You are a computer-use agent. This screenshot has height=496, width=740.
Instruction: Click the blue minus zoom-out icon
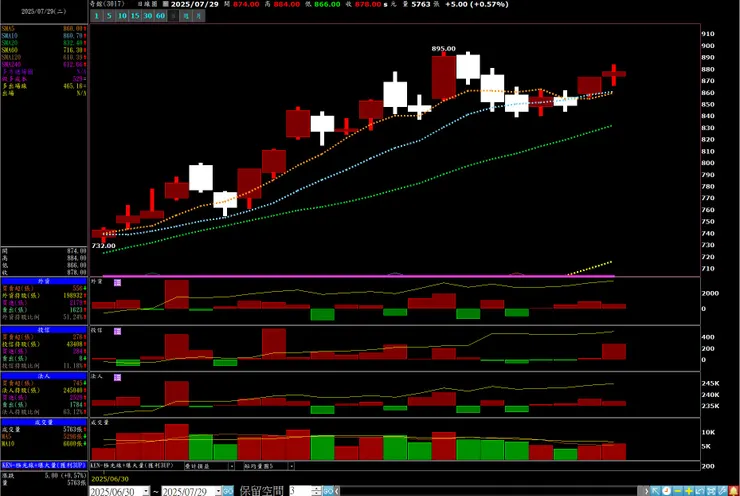pyautogui.click(x=678, y=491)
